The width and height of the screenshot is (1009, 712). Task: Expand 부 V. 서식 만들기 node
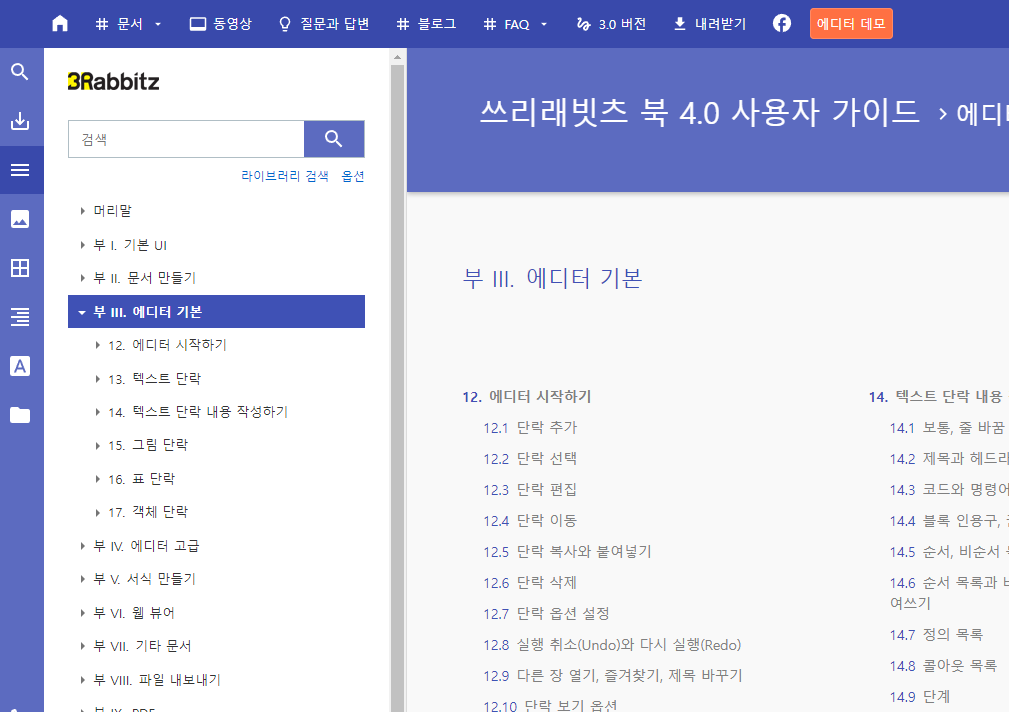coord(82,579)
